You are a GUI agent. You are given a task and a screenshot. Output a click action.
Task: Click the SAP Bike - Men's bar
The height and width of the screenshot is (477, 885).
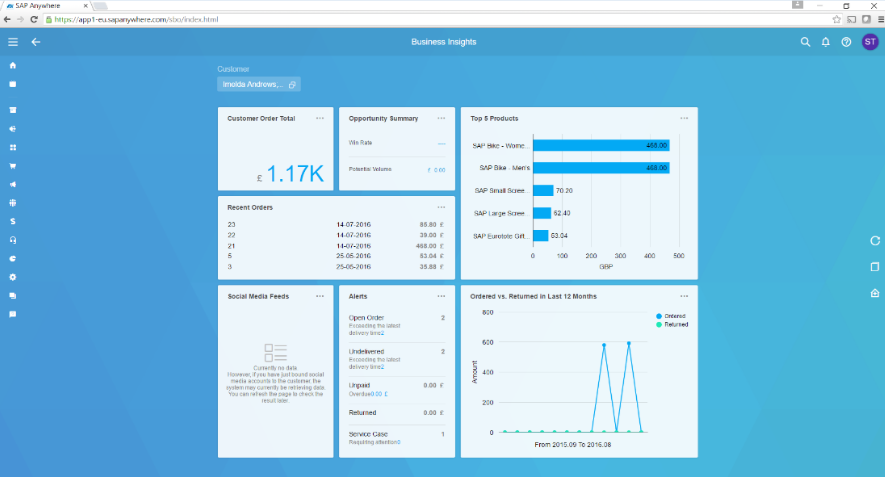[x=600, y=168]
